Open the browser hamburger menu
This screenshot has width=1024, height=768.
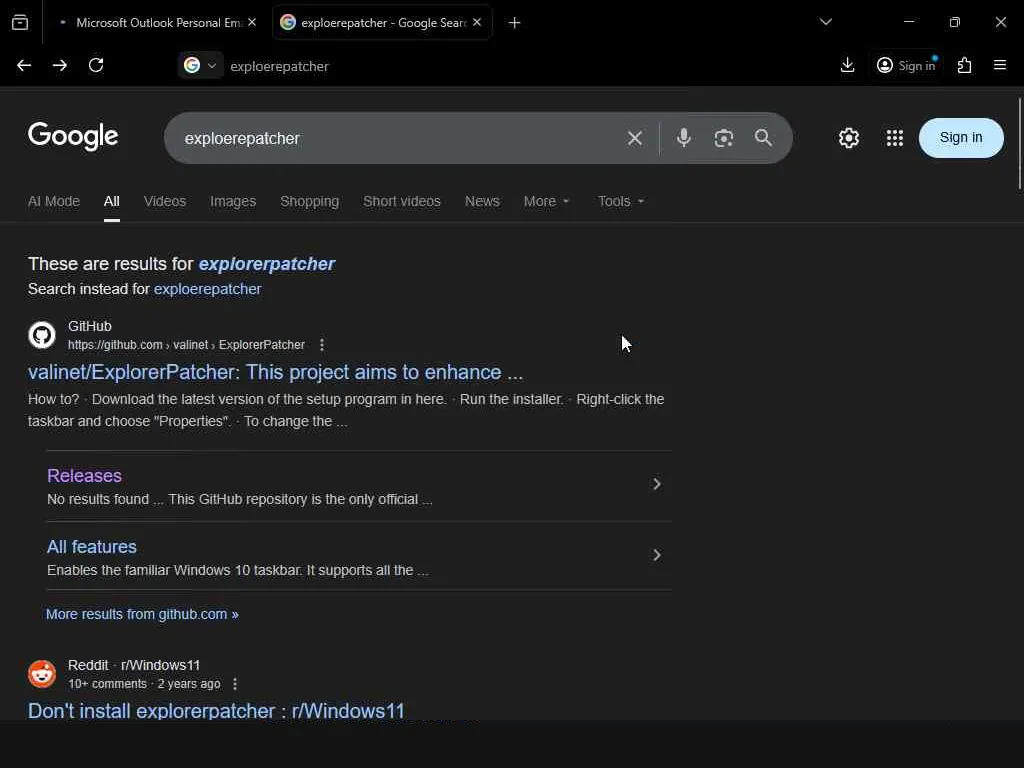tap(1000, 65)
